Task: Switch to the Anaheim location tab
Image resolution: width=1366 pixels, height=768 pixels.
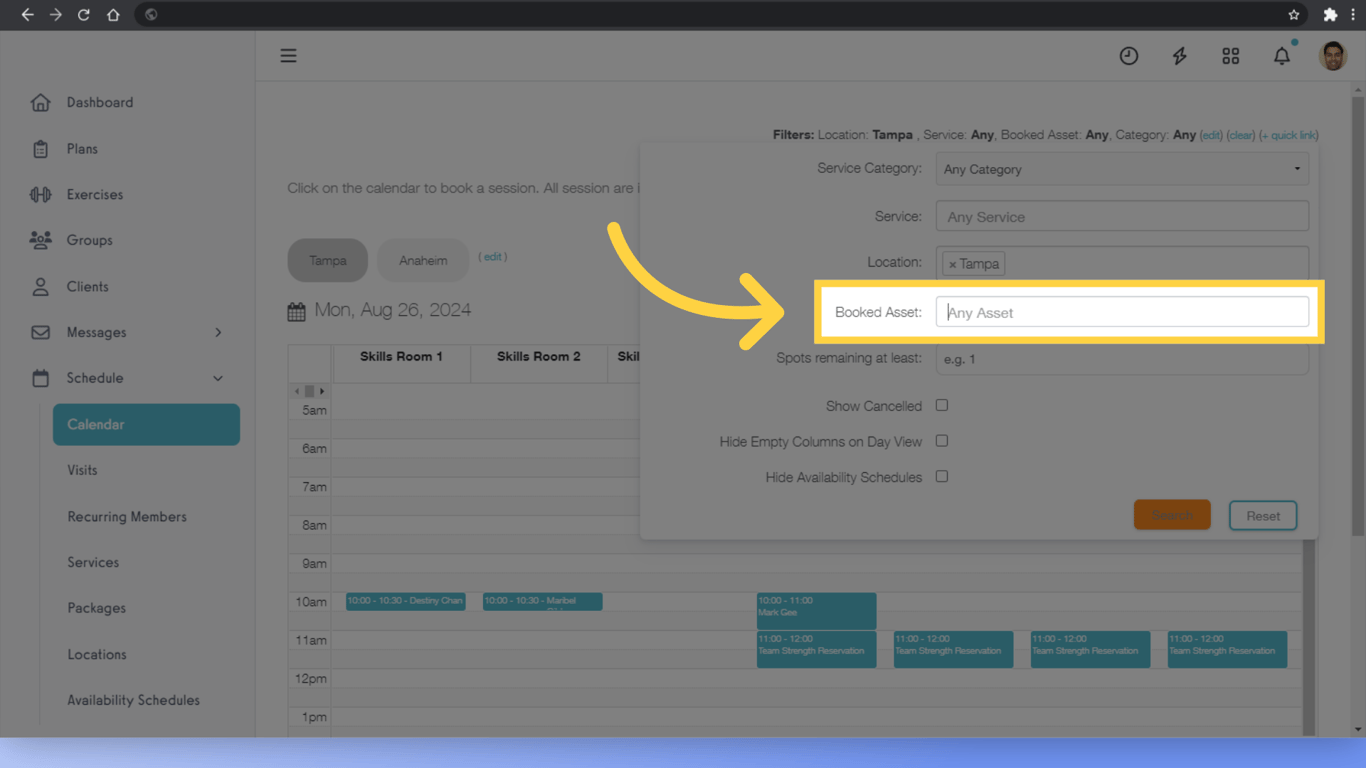Action: (x=422, y=260)
